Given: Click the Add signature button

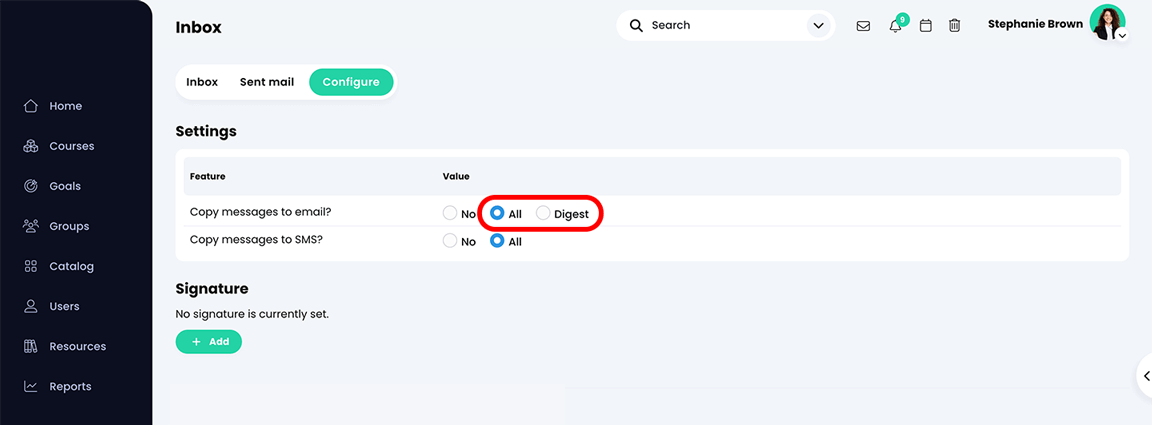Looking at the screenshot, I should point(209,342).
